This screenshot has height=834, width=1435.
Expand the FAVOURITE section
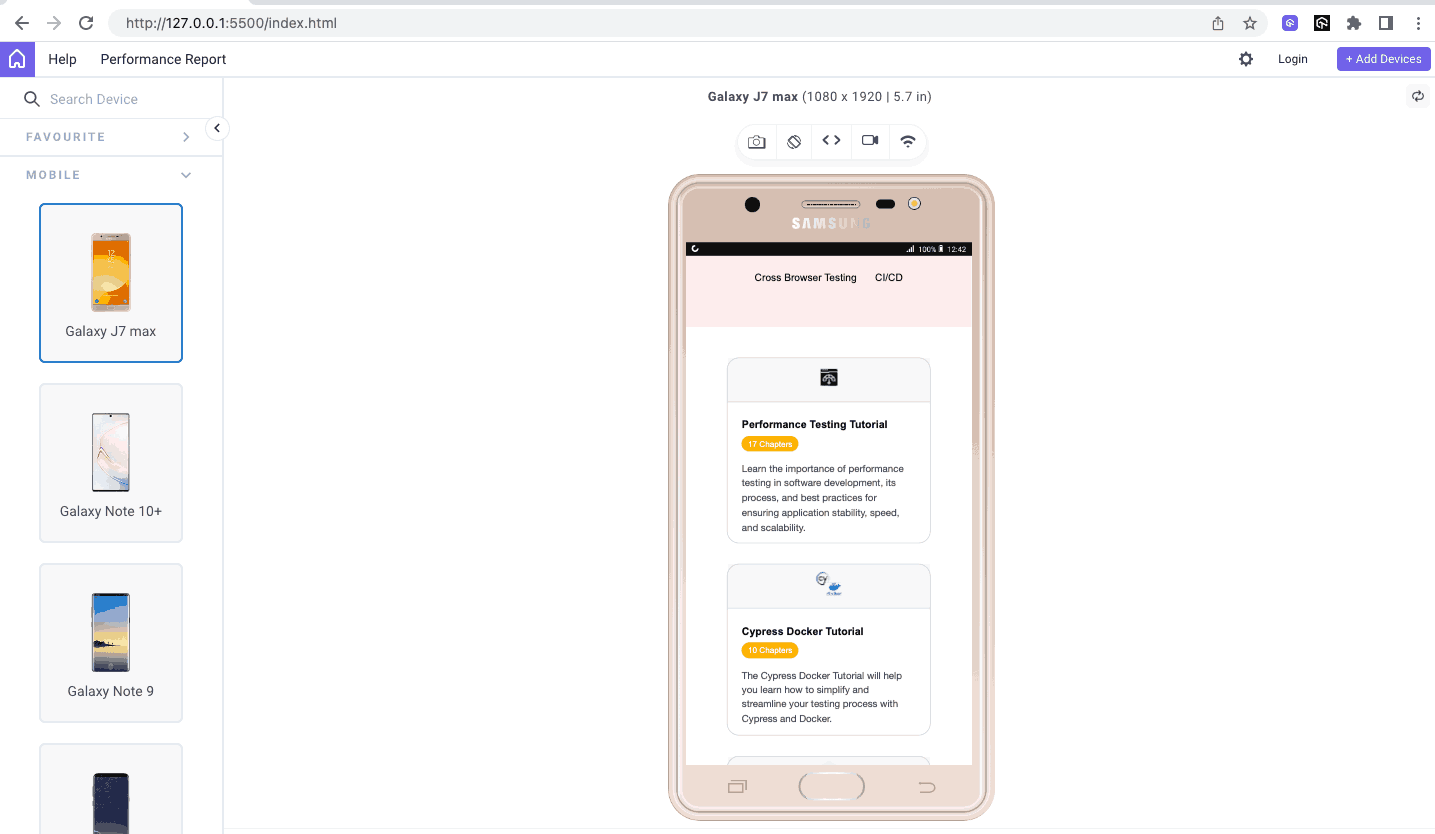point(186,136)
